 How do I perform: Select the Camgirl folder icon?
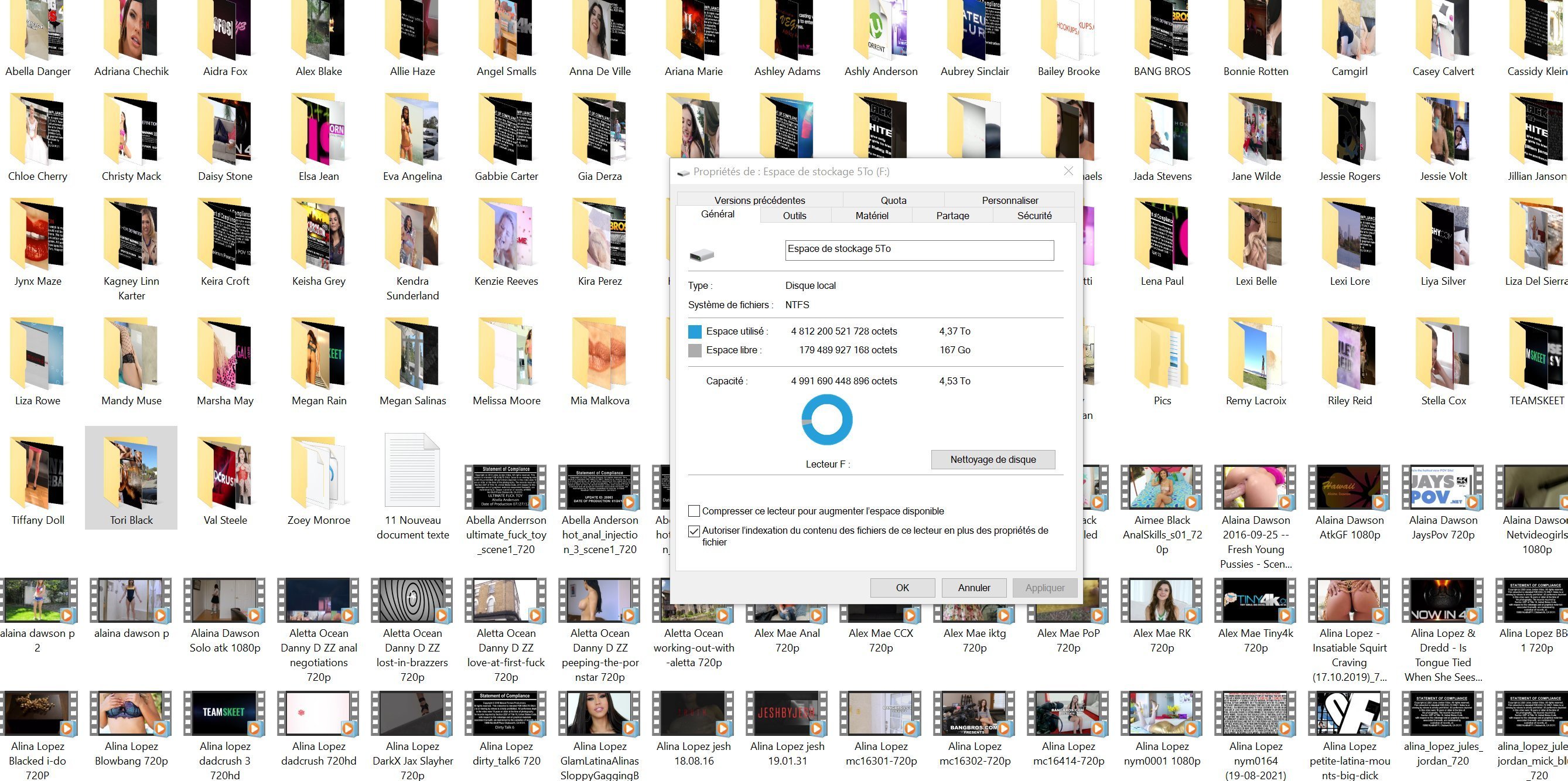[1349, 32]
